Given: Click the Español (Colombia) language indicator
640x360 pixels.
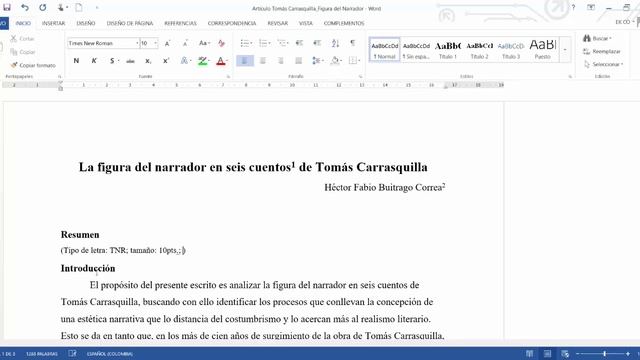Looking at the screenshot, I should (110, 354).
